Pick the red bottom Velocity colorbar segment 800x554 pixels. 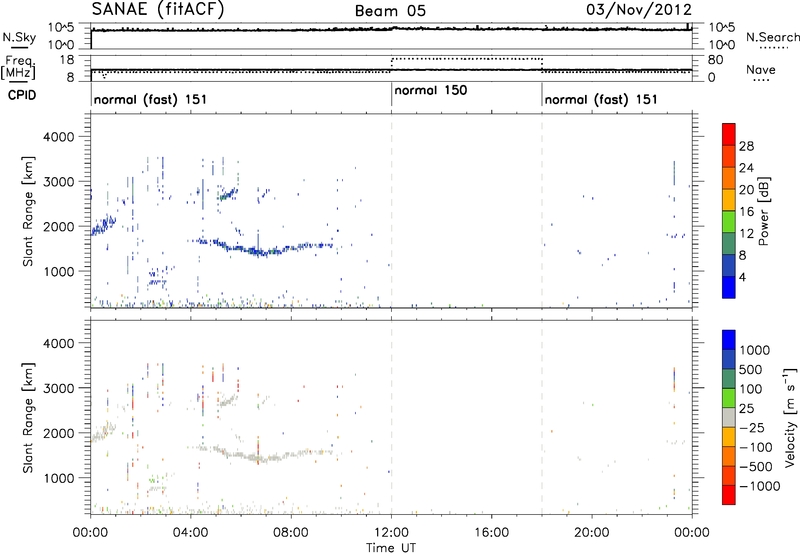(729, 495)
